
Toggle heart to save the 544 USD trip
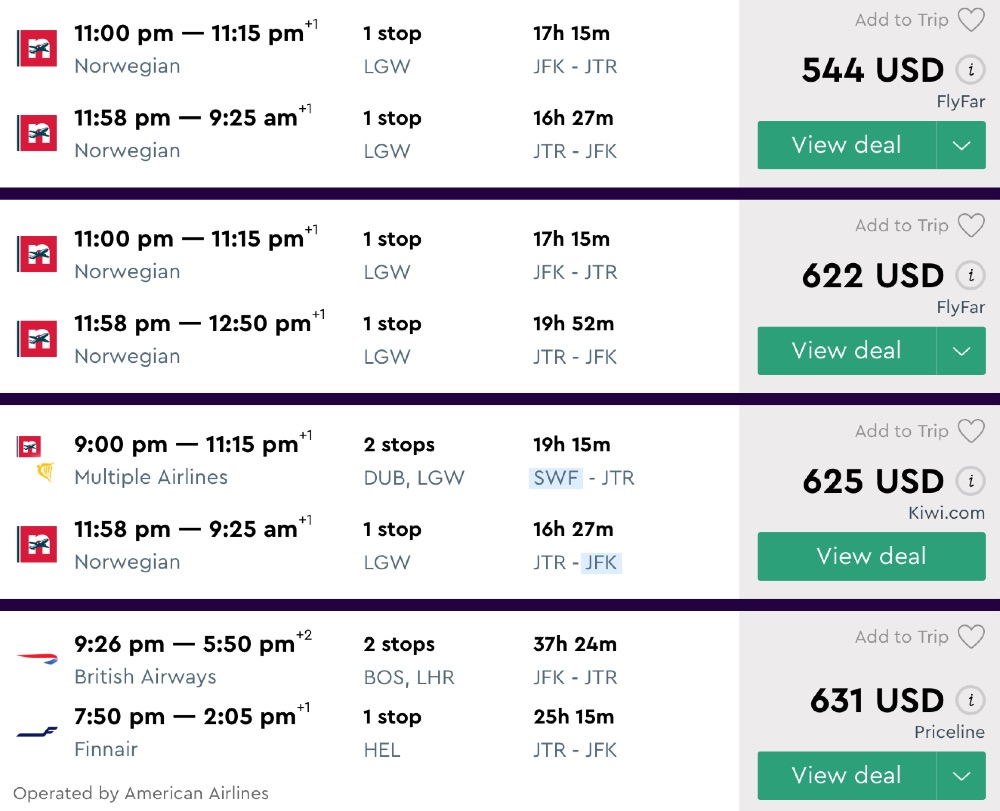click(x=971, y=20)
